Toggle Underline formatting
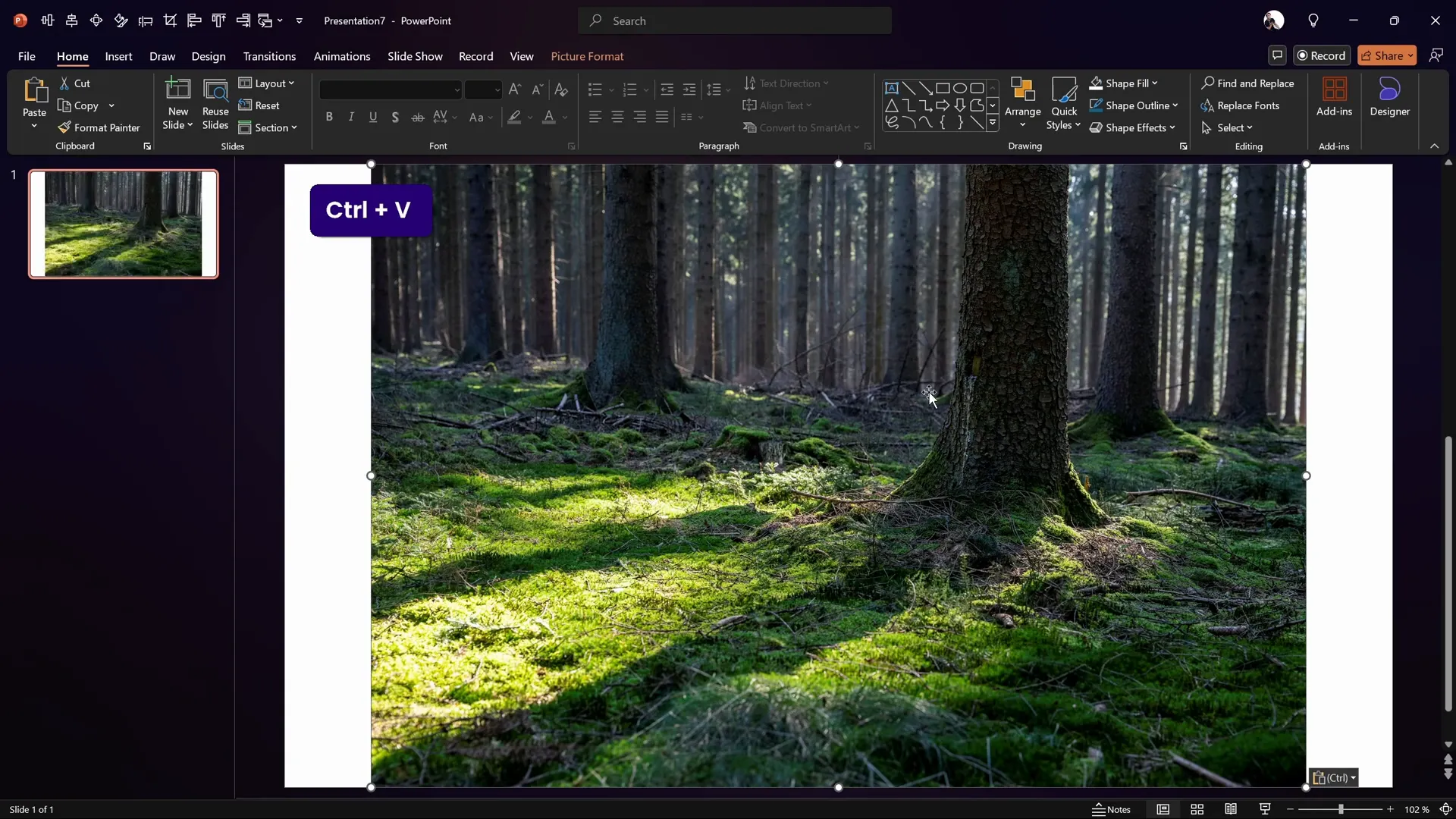The width and height of the screenshot is (1456, 819). (x=373, y=117)
